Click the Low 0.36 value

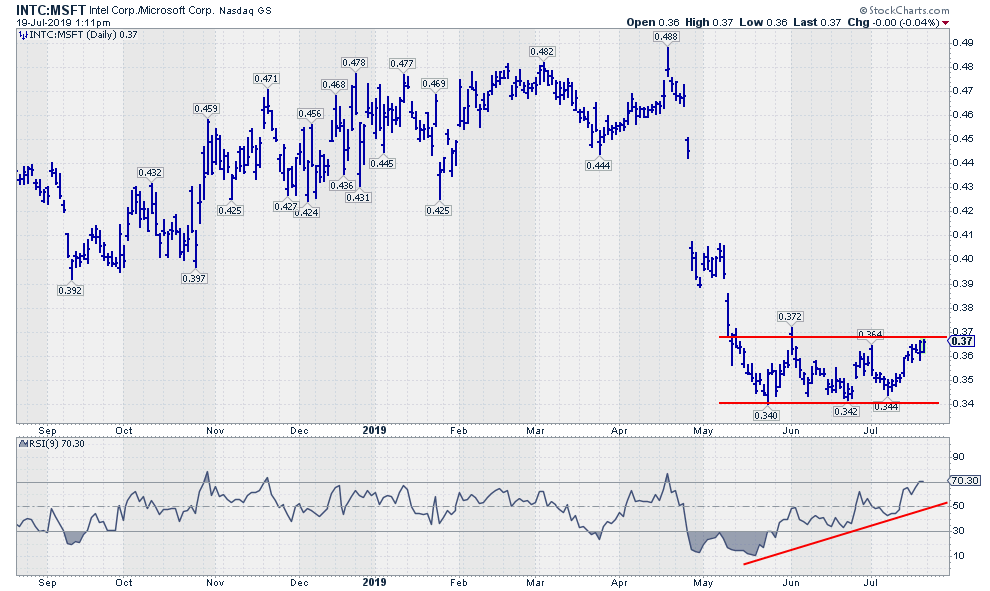(763, 22)
